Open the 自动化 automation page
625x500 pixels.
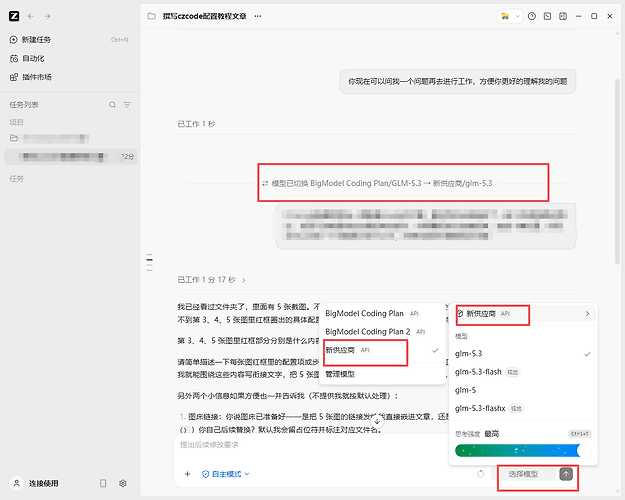(69, 58)
